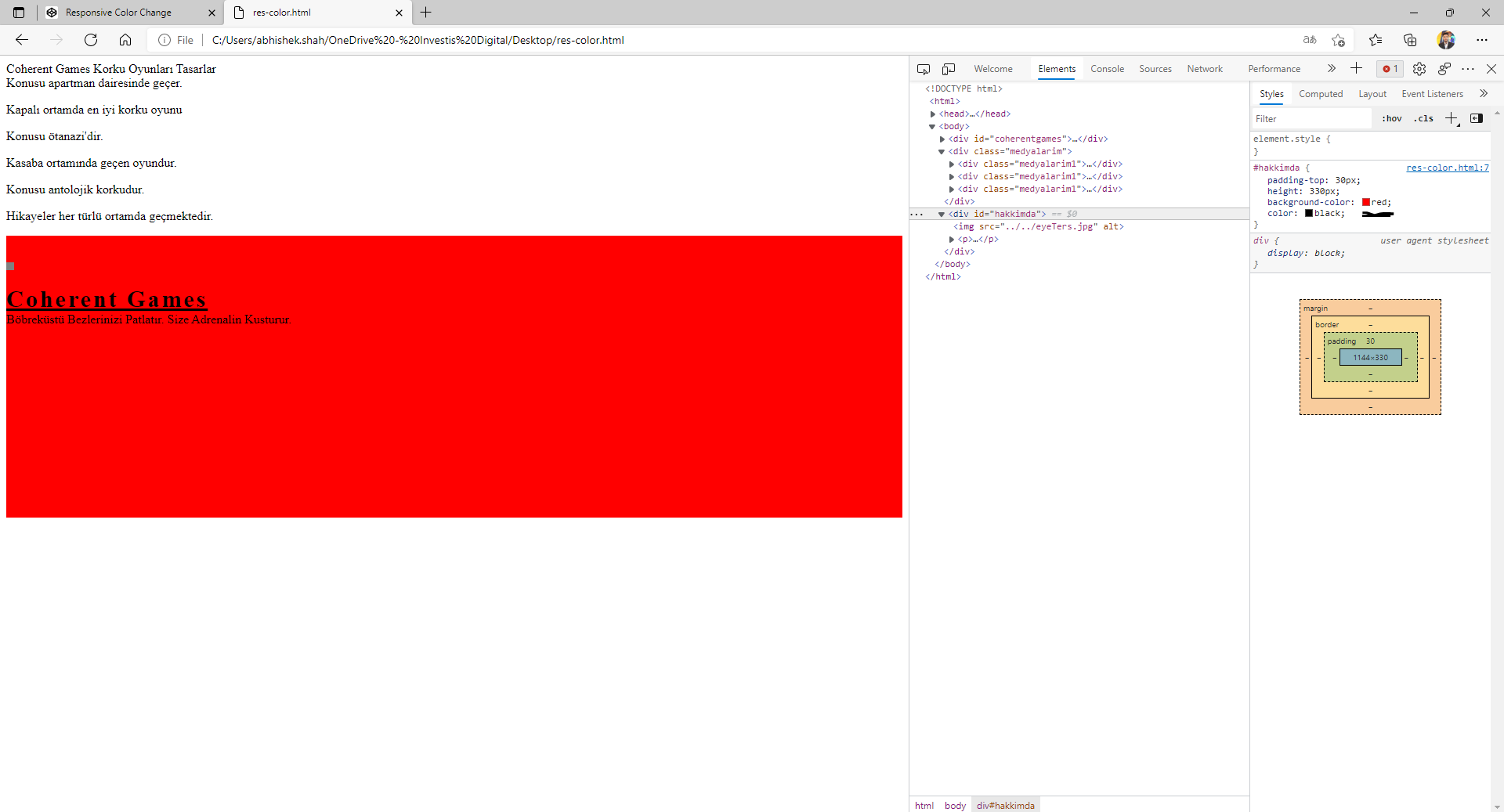Expand the third medyalarim1 div node

952,189
